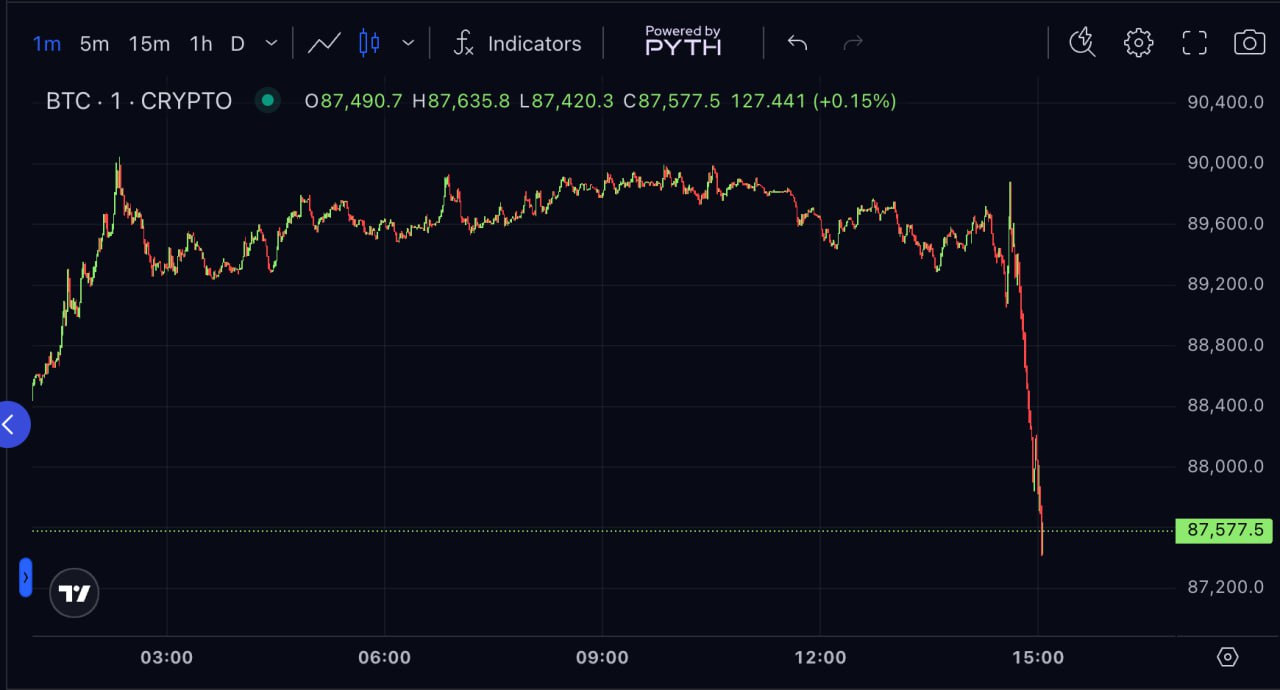
Task: Click the TradingView logo badge
Action: 74,593
